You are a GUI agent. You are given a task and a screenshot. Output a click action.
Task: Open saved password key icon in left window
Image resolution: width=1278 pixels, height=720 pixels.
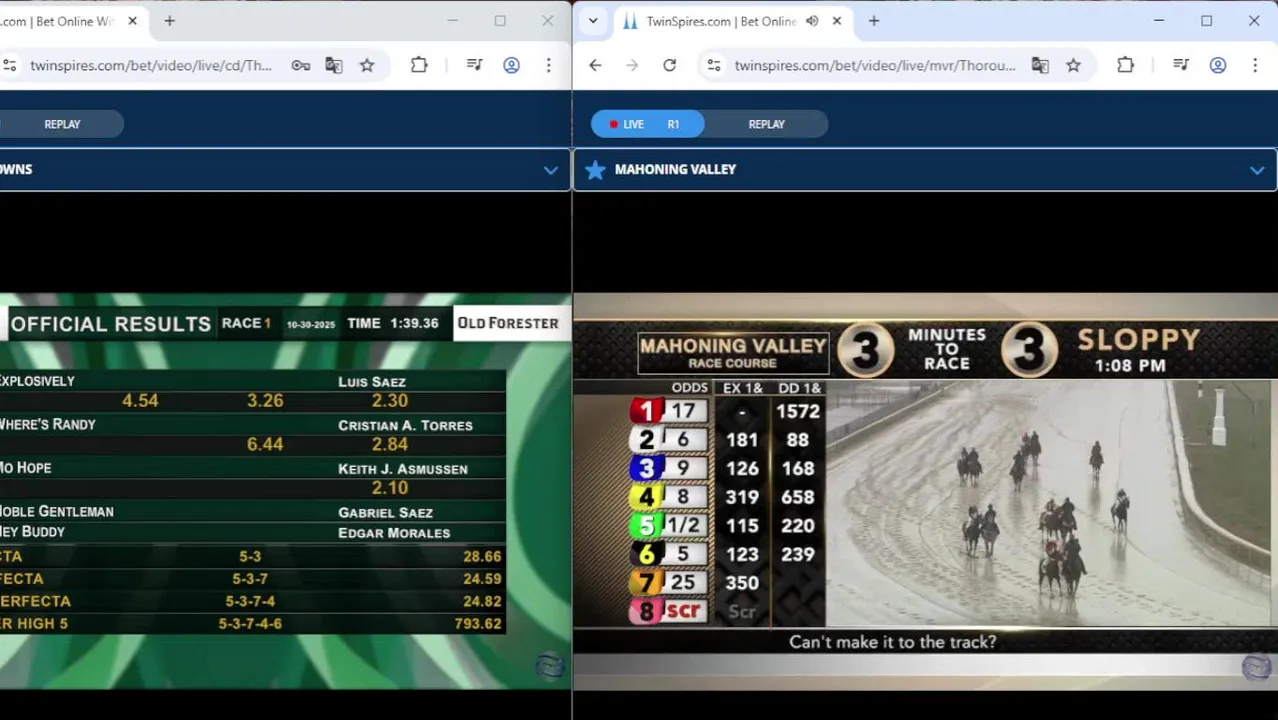pos(300,65)
